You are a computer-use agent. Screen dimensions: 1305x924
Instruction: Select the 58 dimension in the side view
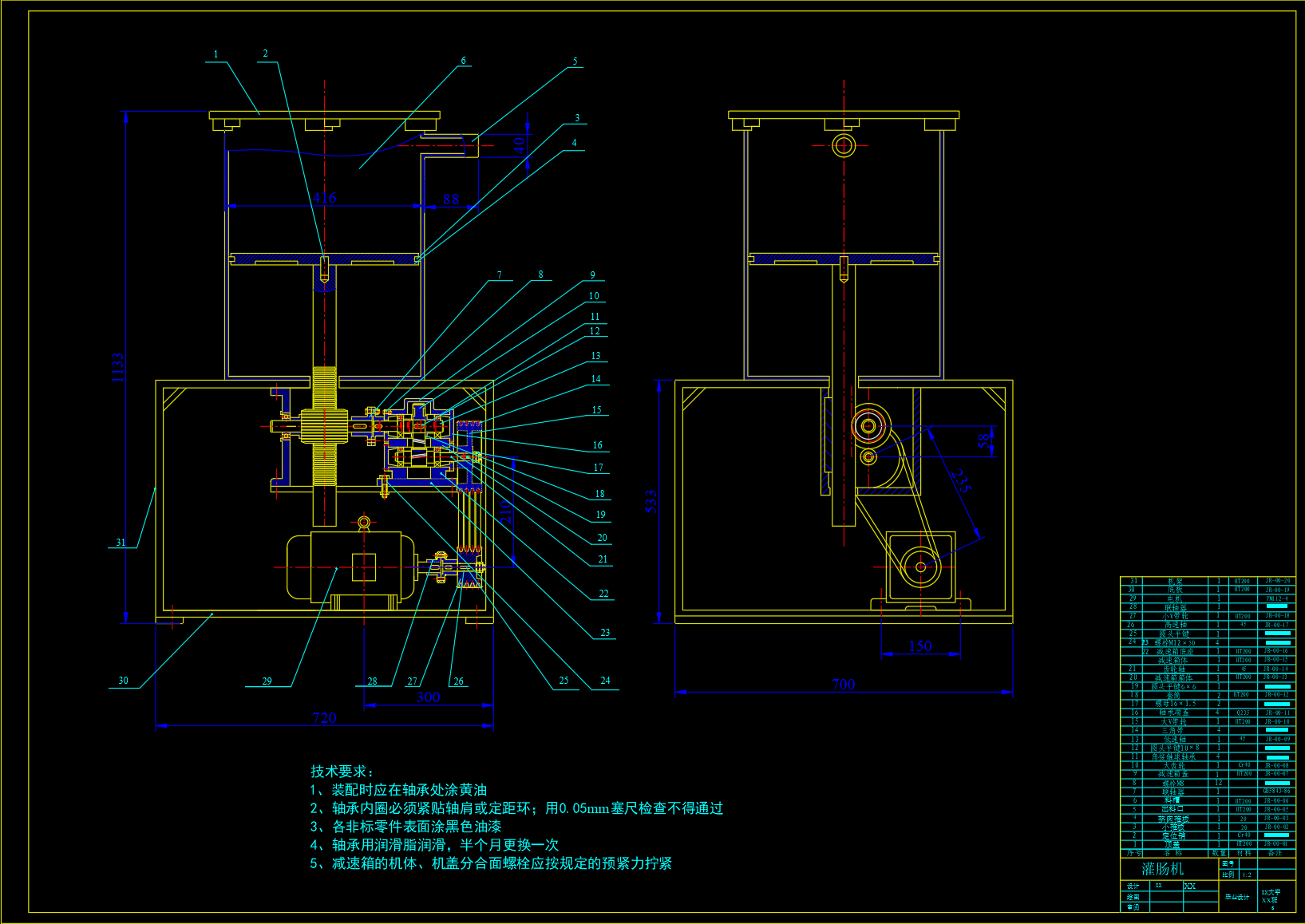pos(984,440)
